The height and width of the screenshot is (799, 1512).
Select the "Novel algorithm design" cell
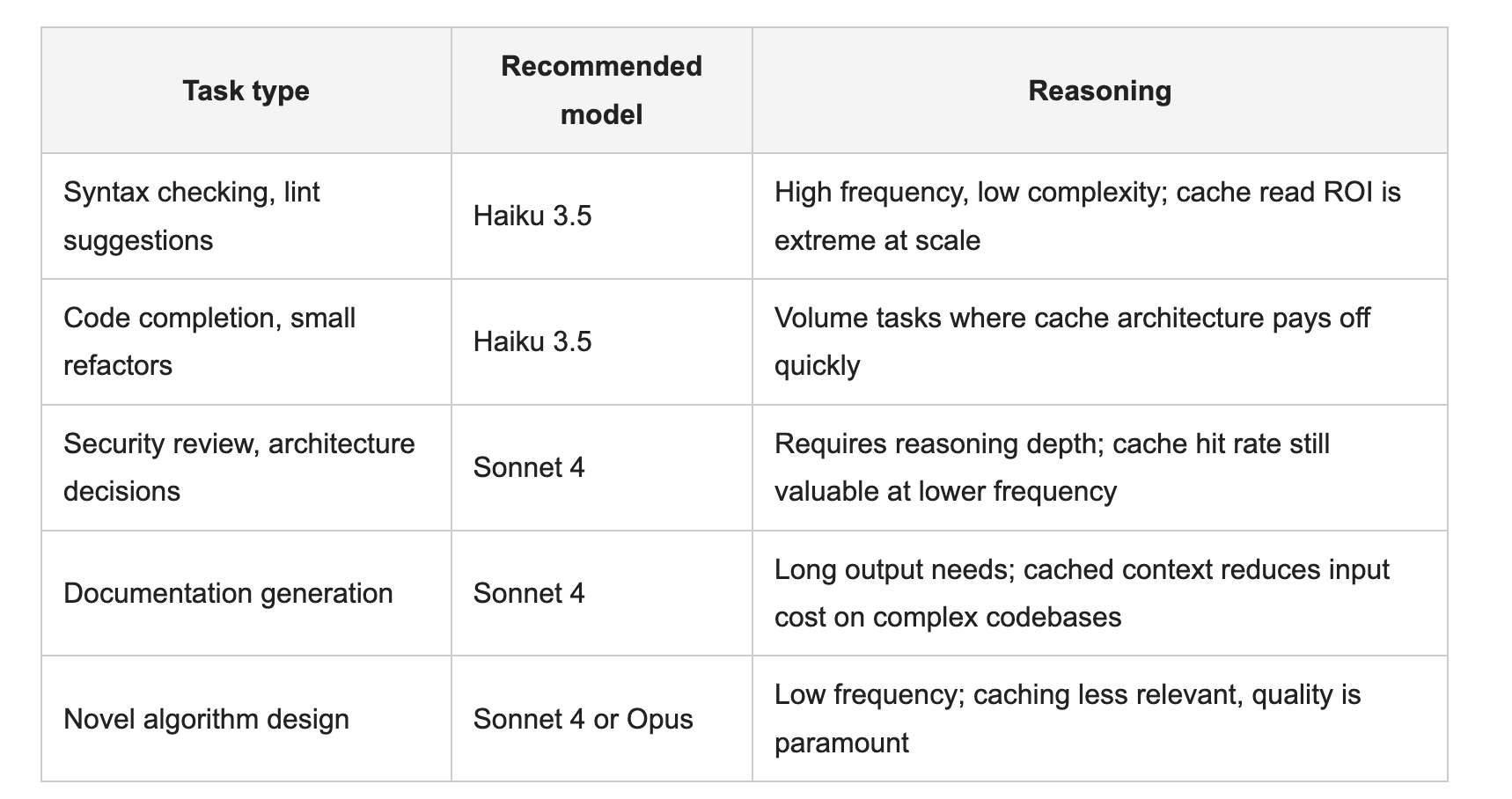[246, 719]
